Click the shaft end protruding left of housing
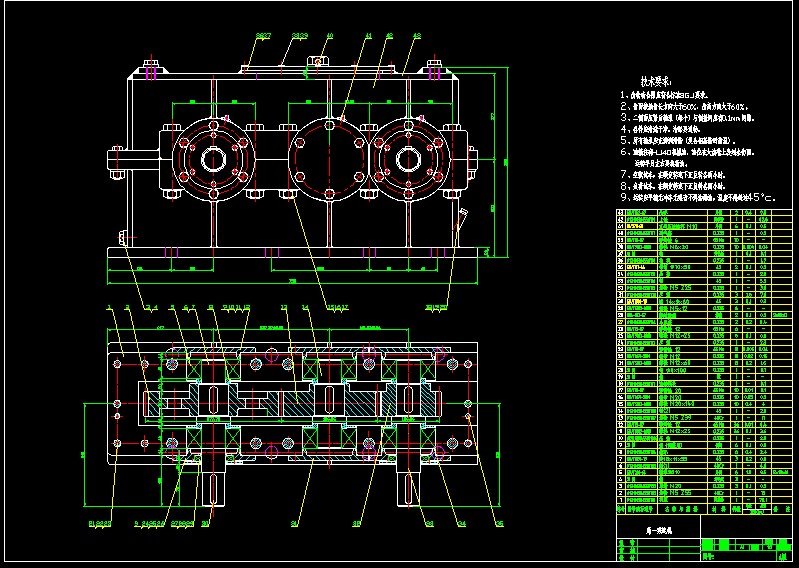This screenshot has height=568, width=799. click(116, 158)
